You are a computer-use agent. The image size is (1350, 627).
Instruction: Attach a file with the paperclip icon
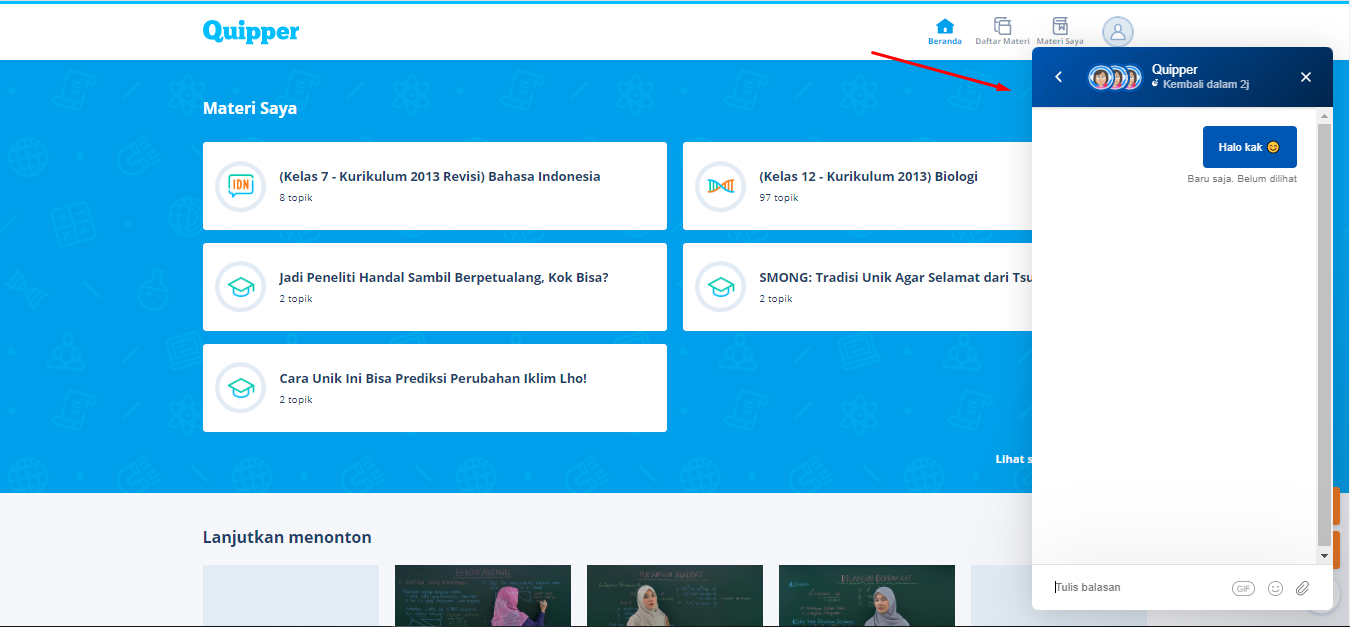(1302, 589)
